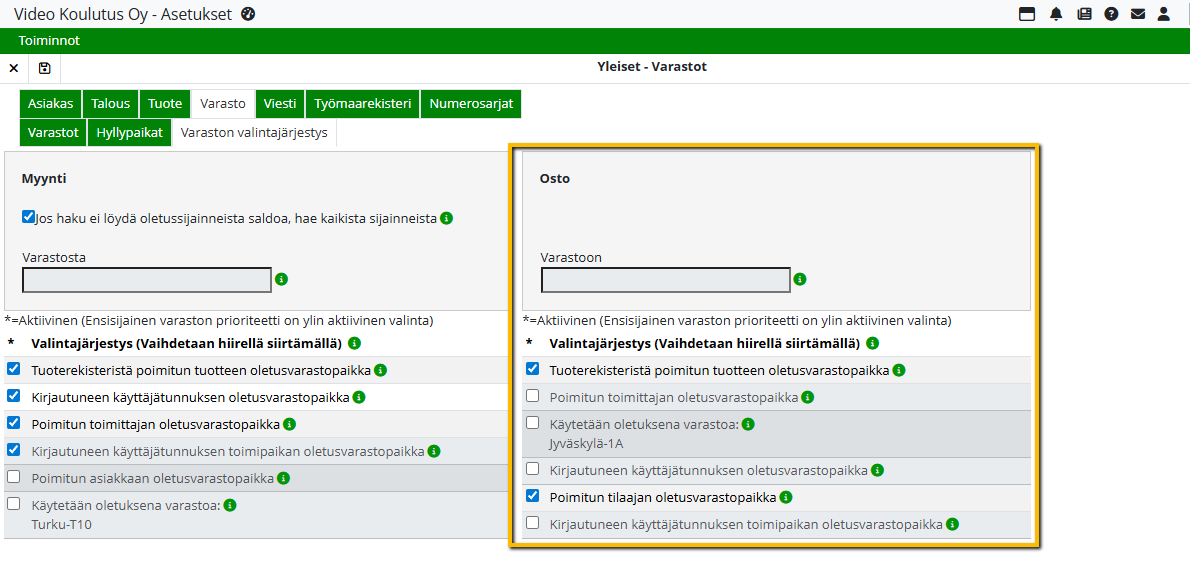The width and height of the screenshot is (1190, 568).
Task: Click the news/newspaper icon in header
Action: tap(1084, 14)
